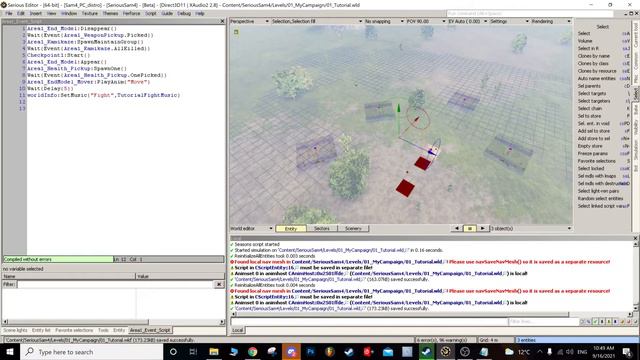Click Compiled without errors status bar
The height and width of the screenshot is (360, 640).
58,259
